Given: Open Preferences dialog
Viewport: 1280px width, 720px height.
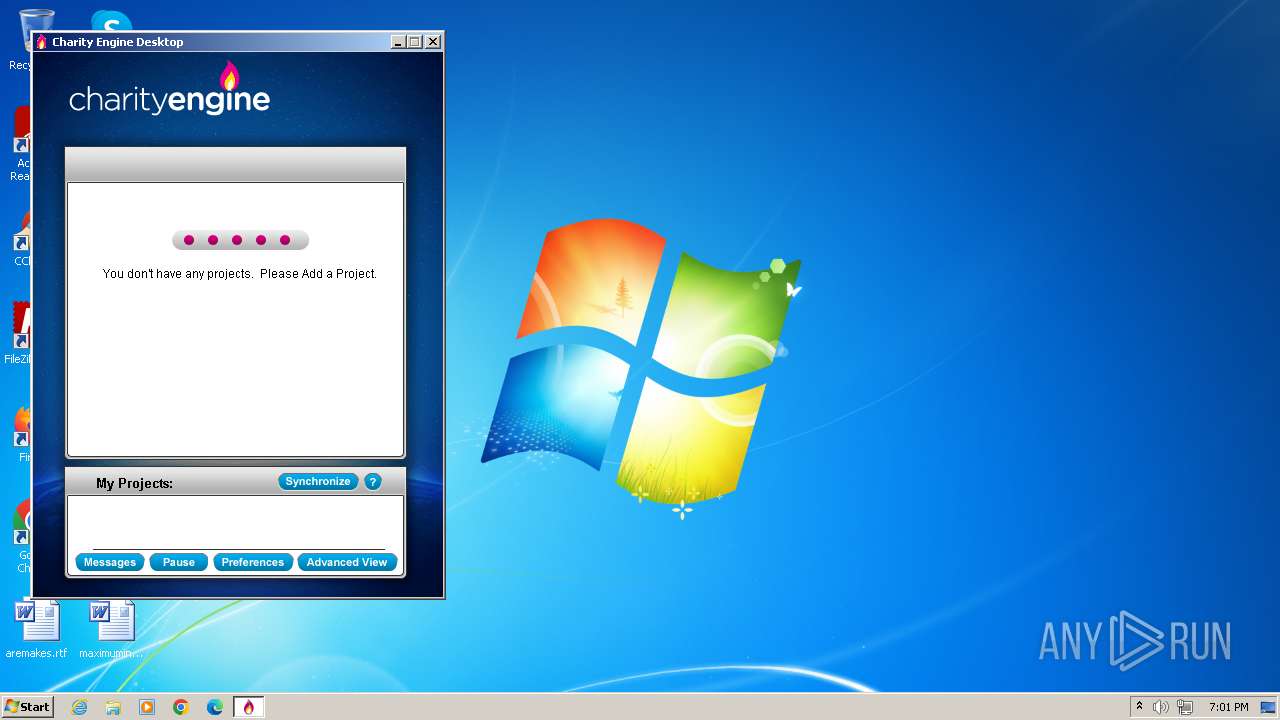Looking at the screenshot, I should pos(253,562).
